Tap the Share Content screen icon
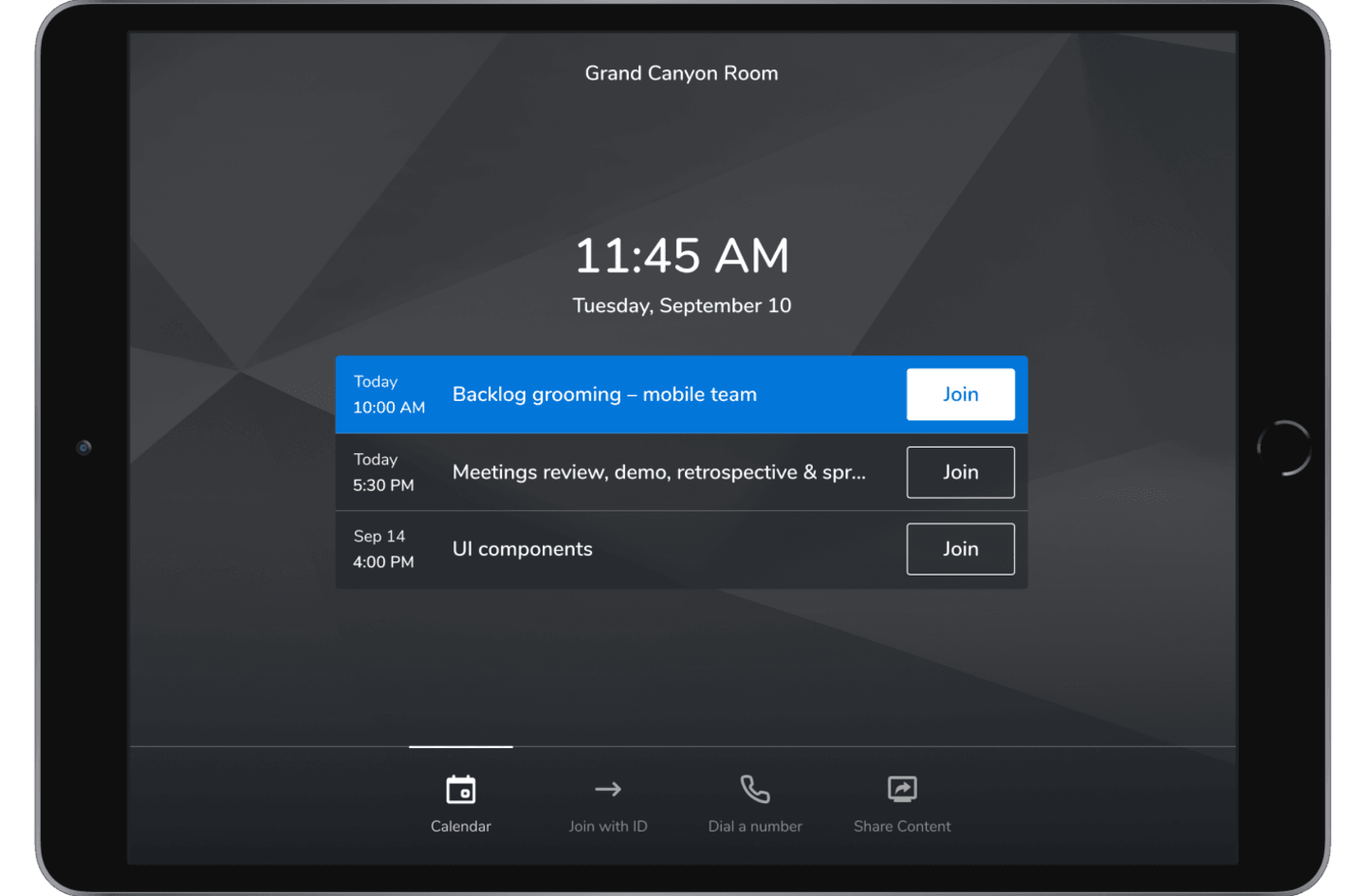 click(902, 789)
